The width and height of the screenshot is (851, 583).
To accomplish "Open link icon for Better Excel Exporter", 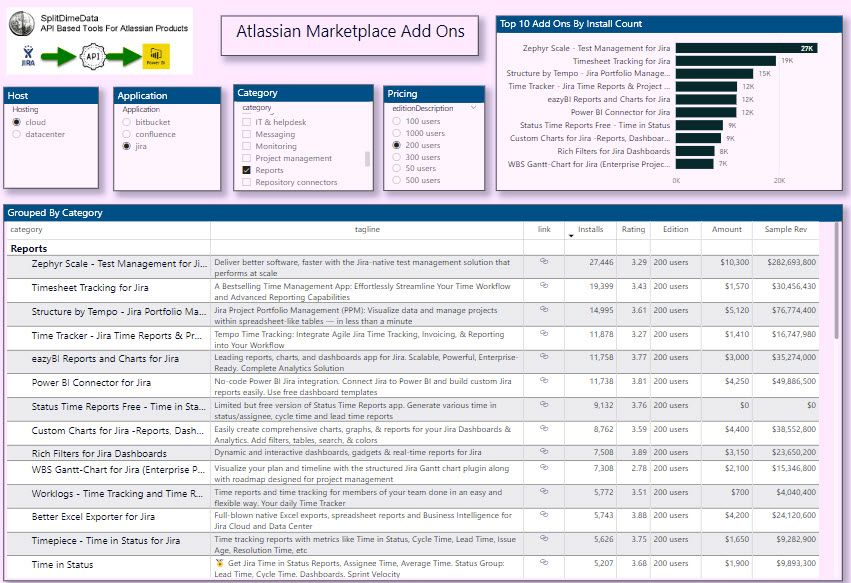I will click(544, 515).
